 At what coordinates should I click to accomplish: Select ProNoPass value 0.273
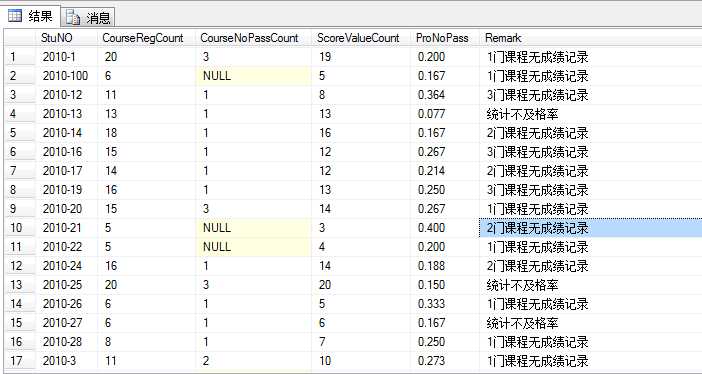tap(445, 361)
